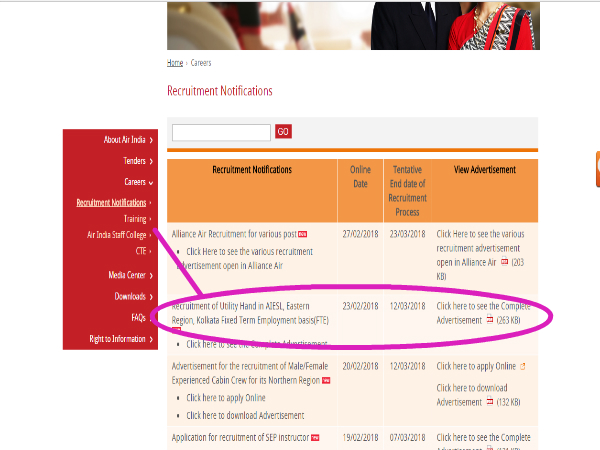Select Tentative End date of Recruitment Process header
Viewport: 600px width, 450px height.
tap(408, 191)
